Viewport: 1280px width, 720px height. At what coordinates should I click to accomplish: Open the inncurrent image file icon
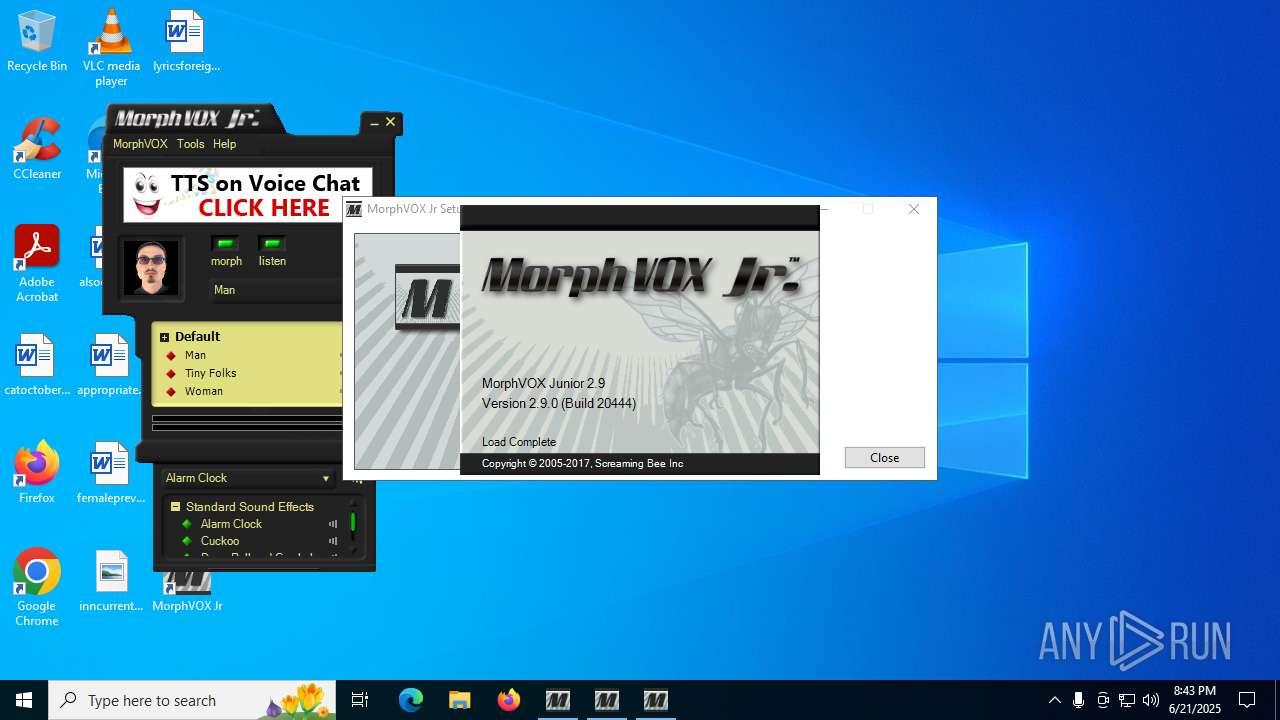111,581
